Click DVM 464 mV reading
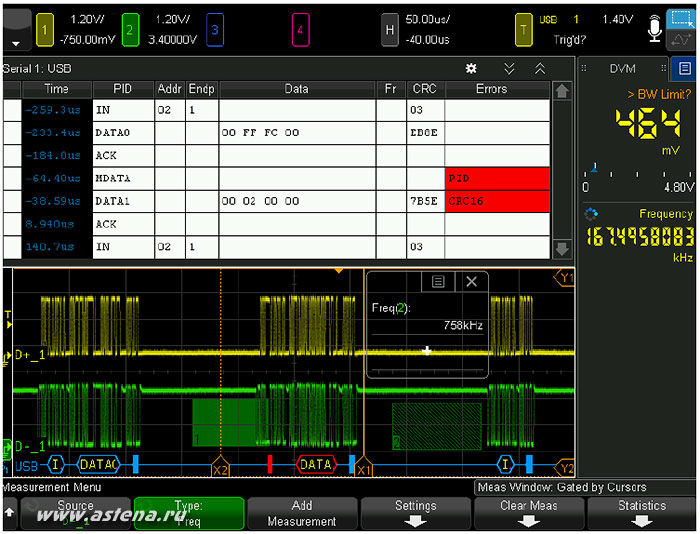 tap(648, 123)
